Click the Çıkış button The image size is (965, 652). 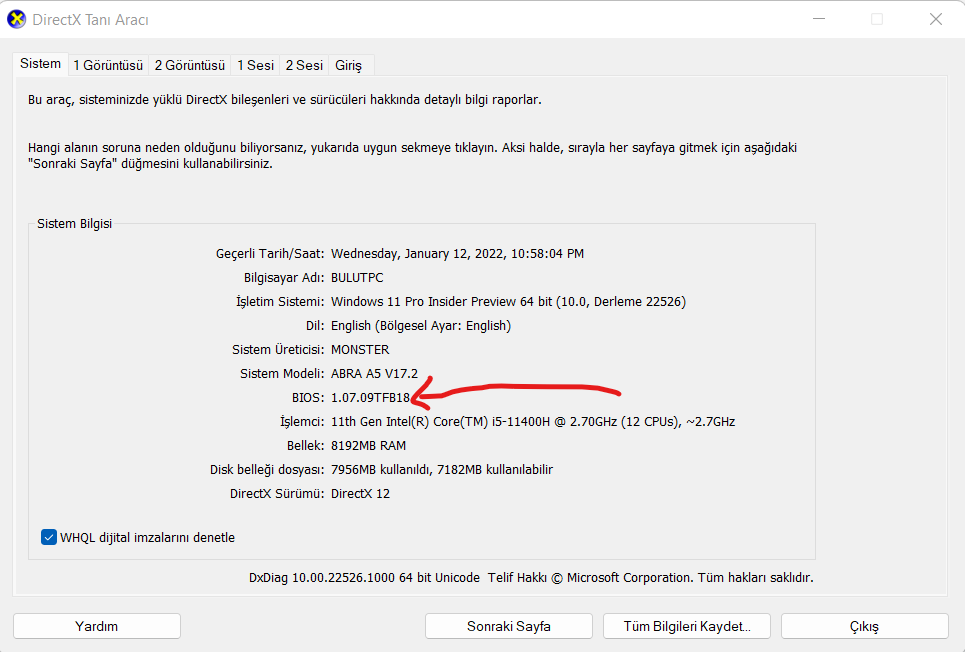click(x=865, y=626)
